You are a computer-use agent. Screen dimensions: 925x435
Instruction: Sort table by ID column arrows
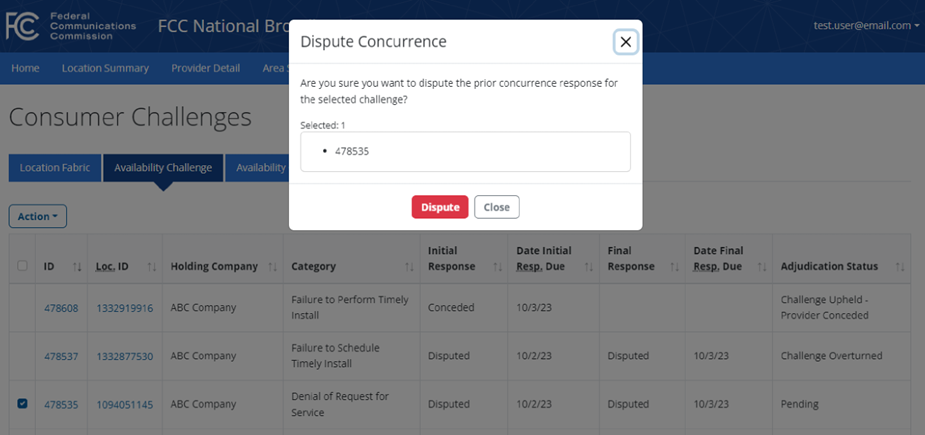pos(77,267)
